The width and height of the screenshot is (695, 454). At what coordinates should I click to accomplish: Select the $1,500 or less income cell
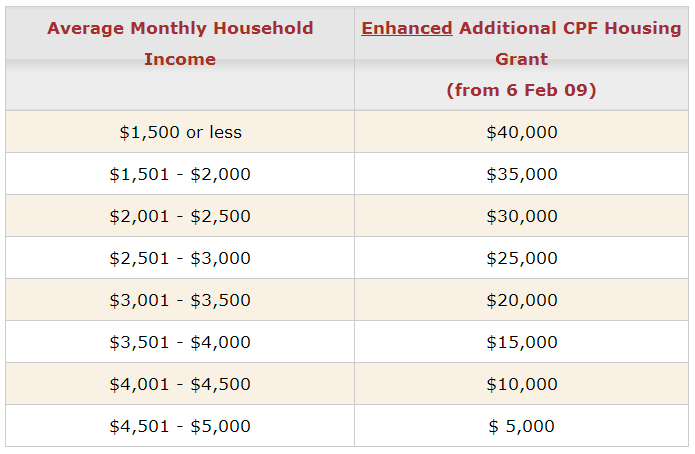[x=180, y=132]
